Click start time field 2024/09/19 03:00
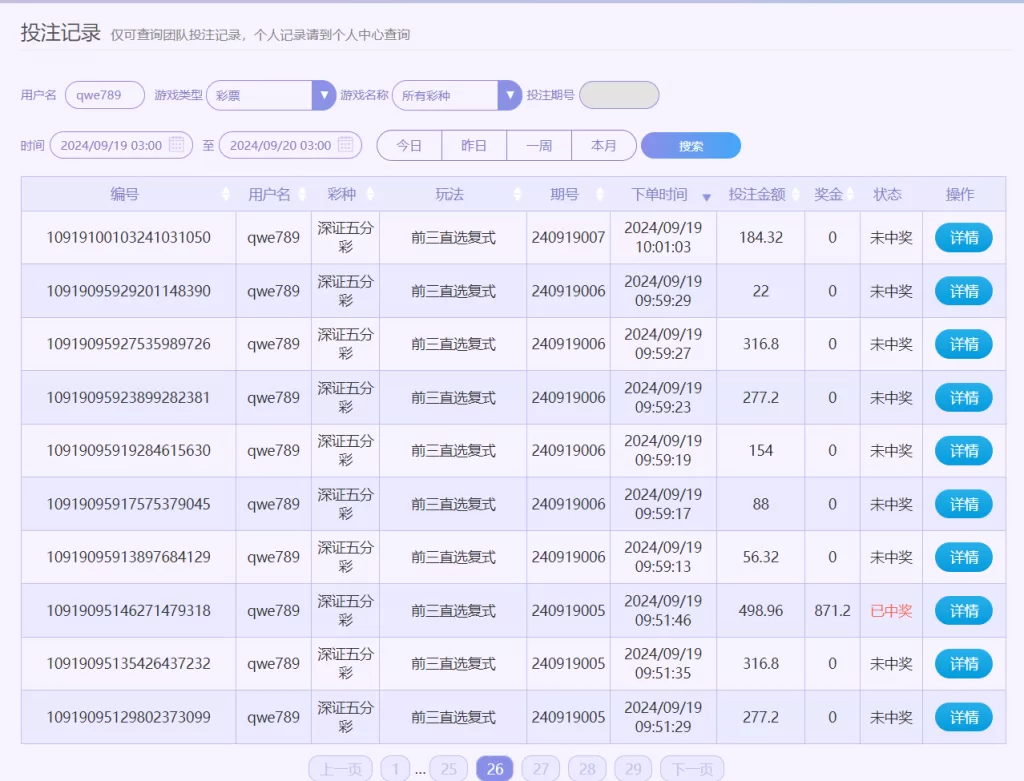 (121, 145)
